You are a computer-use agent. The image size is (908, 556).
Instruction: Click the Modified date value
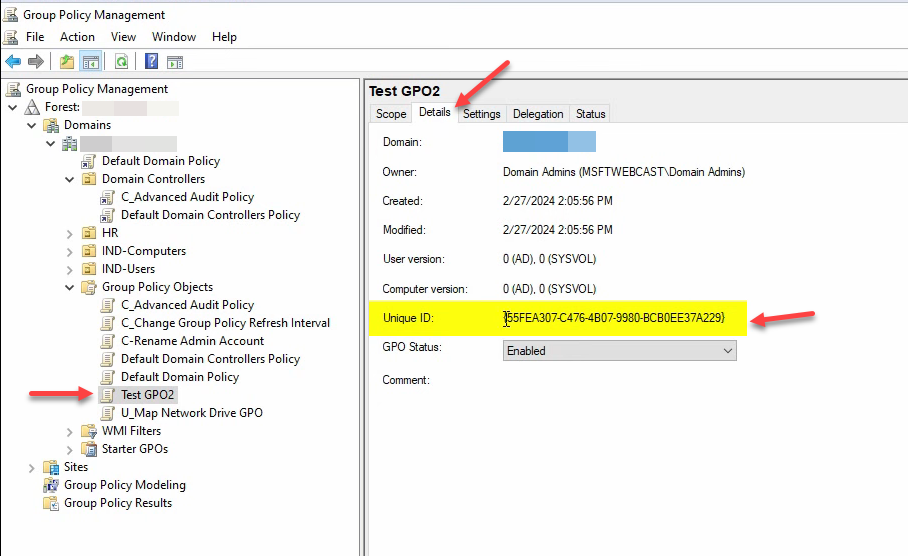pyautogui.click(x=558, y=230)
